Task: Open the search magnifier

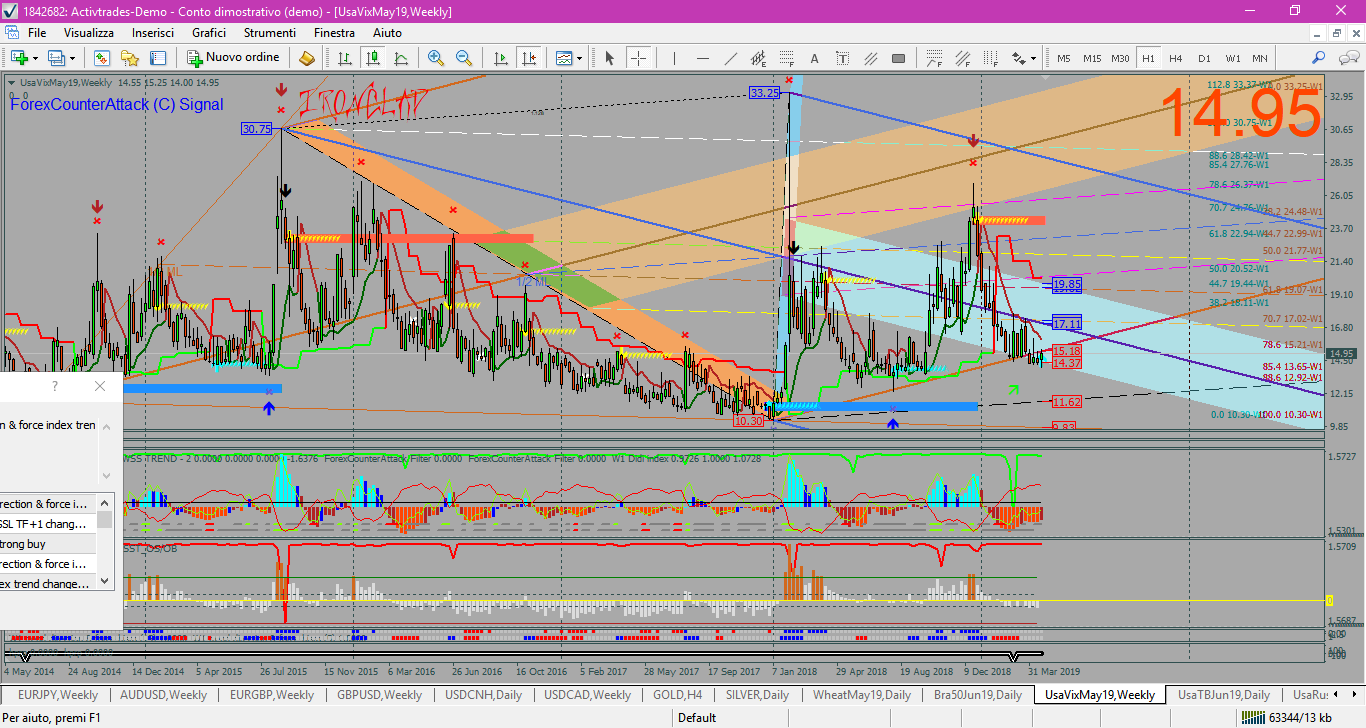Action: pos(1318,58)
